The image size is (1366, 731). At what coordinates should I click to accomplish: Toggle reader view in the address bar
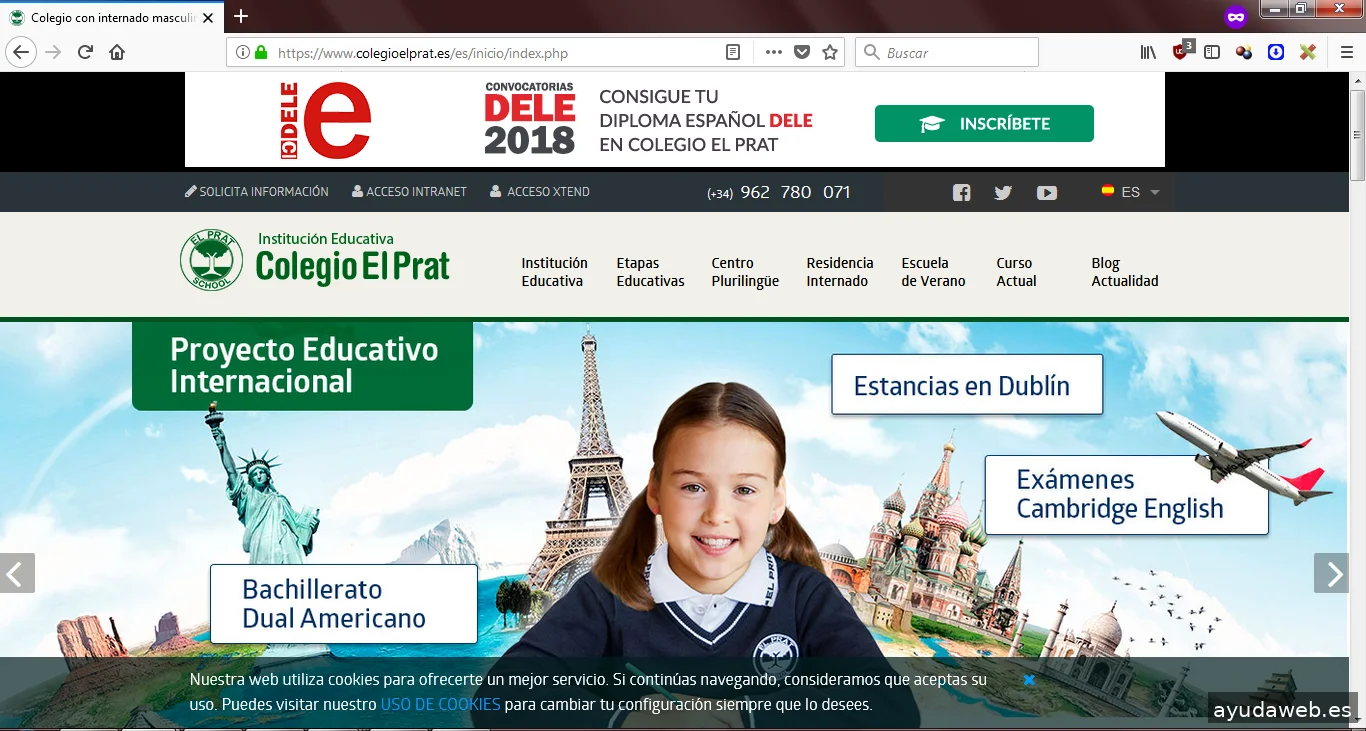[733, 53]
